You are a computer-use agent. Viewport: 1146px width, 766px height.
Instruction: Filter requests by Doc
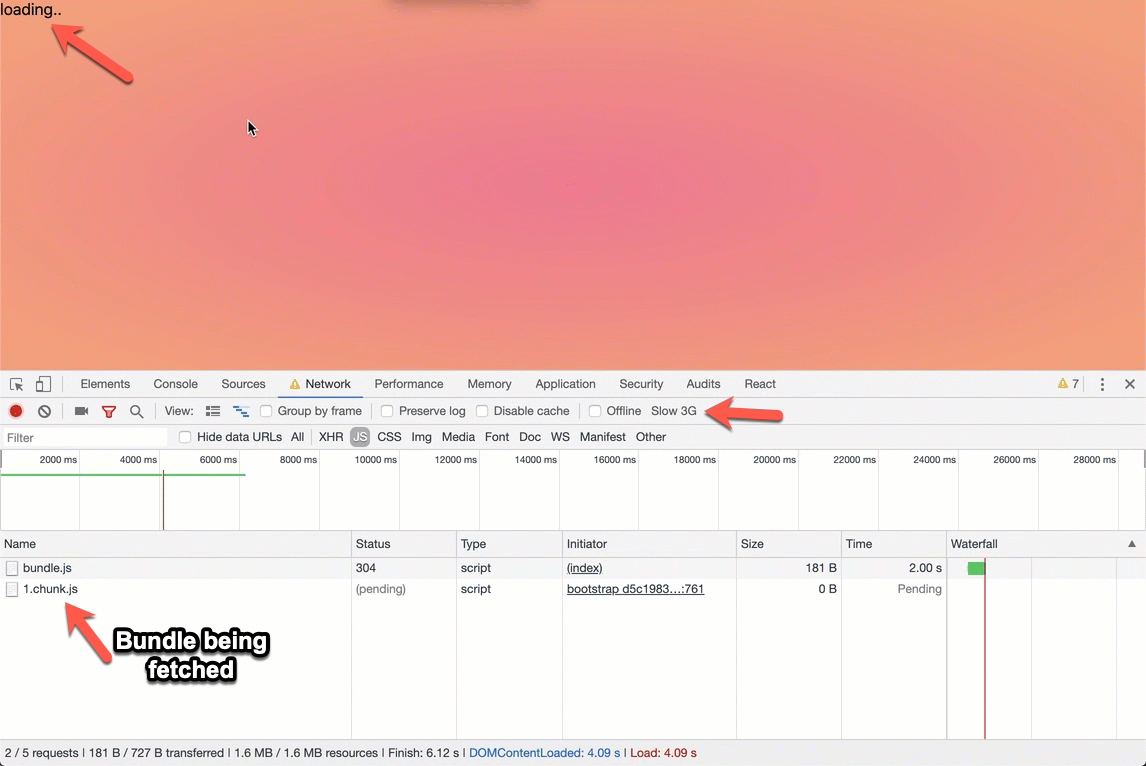click(x=530, y=437)
